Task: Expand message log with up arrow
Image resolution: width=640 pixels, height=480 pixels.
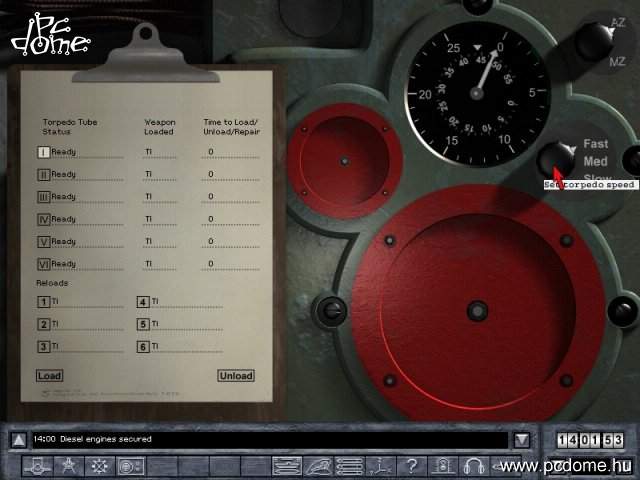Action: [19, 439]
